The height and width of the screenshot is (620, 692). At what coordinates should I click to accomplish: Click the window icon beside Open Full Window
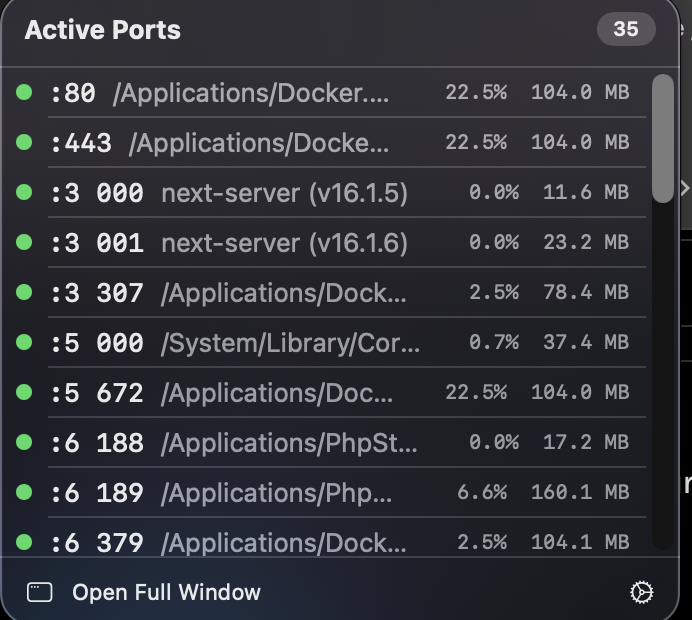(40, 592)
